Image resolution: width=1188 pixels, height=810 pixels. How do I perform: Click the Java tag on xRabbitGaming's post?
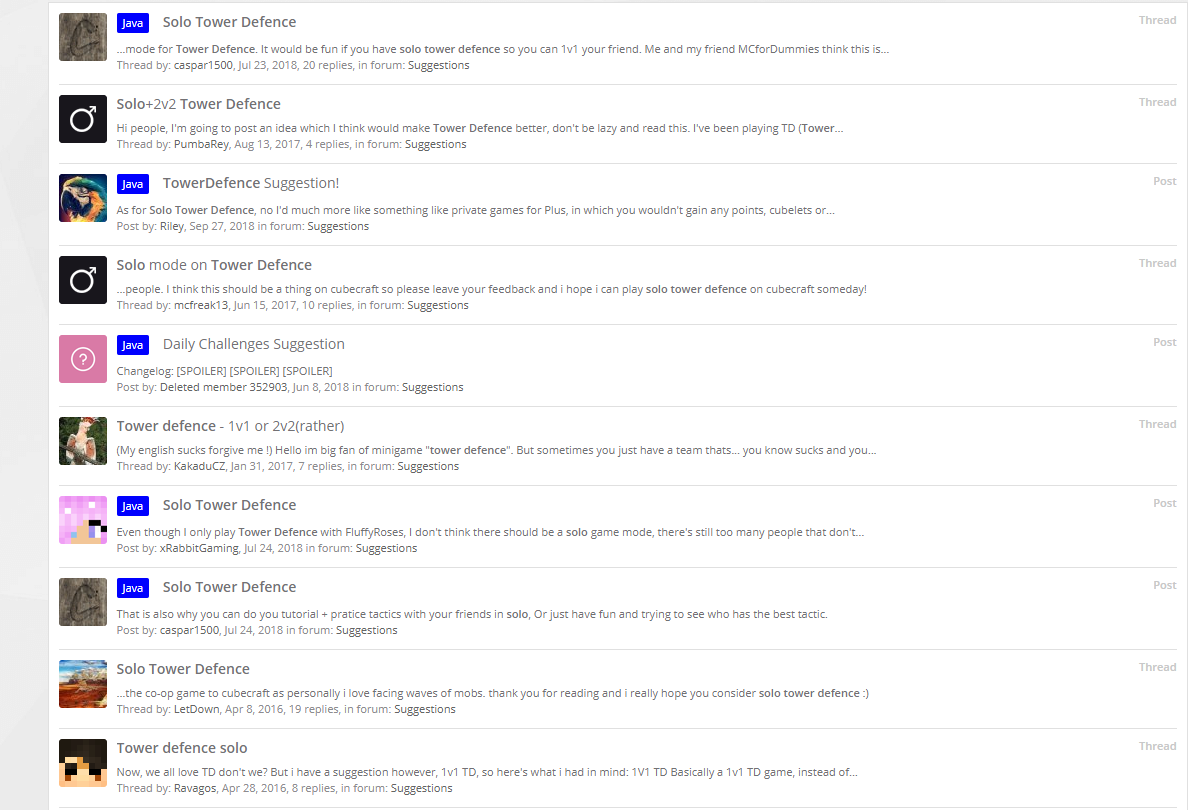tap(133, 506)
